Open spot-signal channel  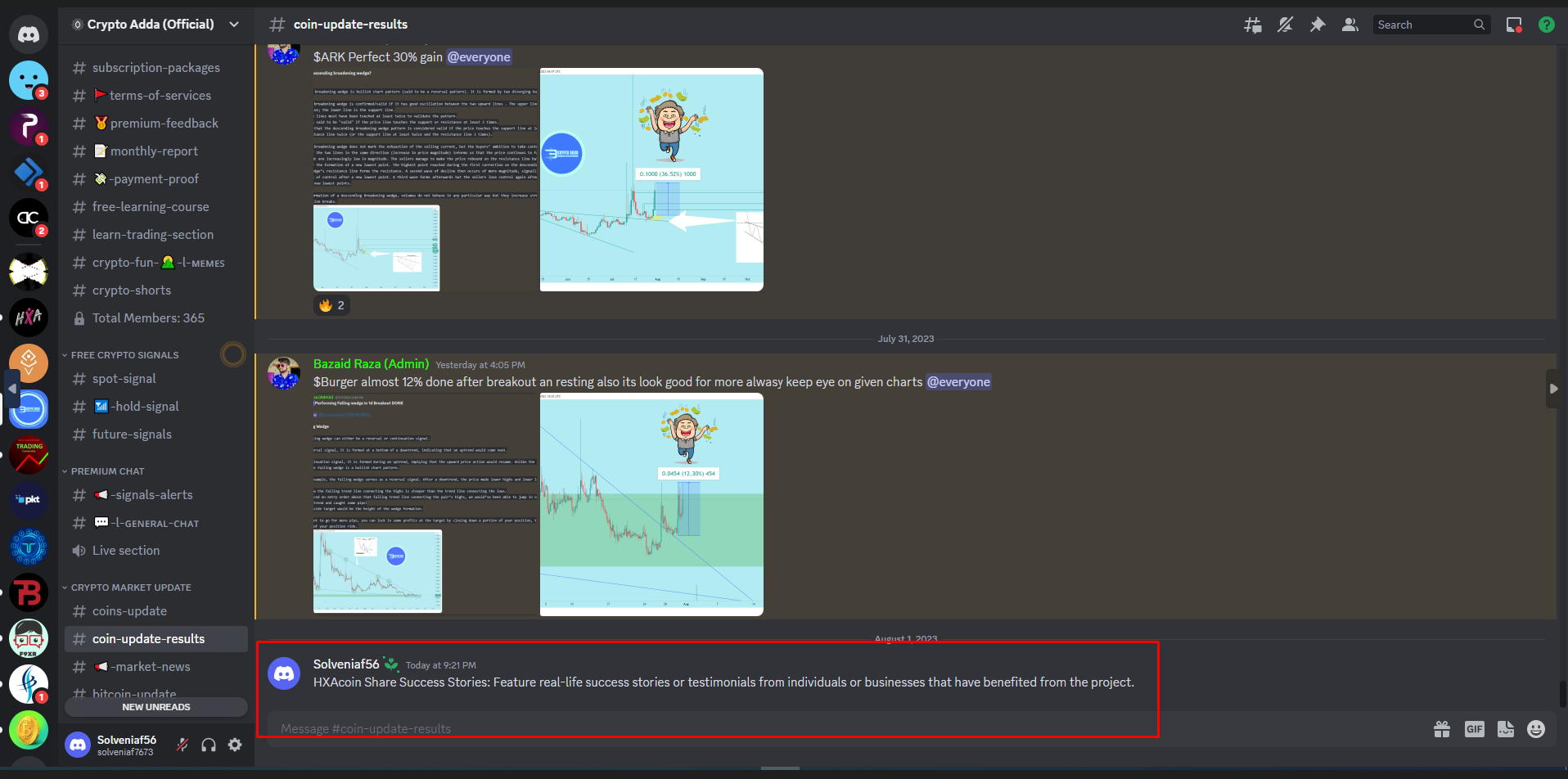coord(155,379)
